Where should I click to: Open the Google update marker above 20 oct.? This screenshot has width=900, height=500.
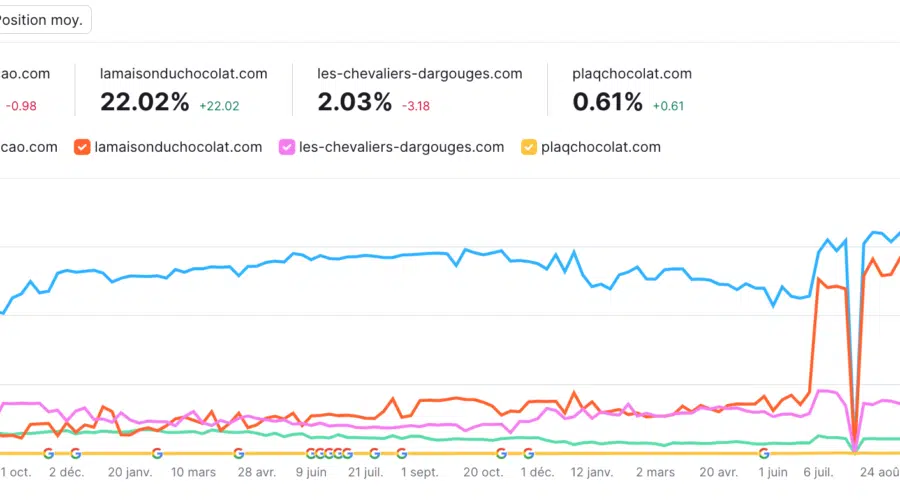501,453
